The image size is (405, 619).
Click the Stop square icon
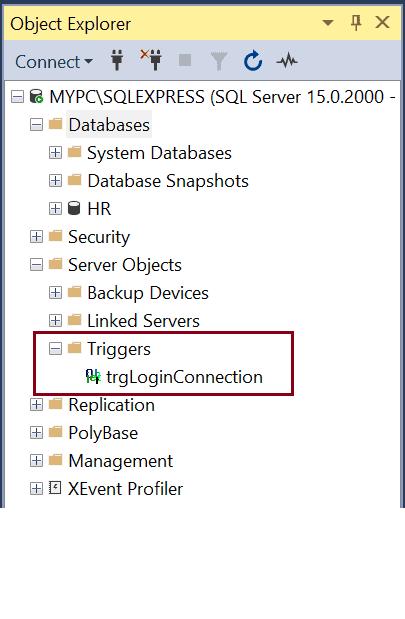[x=185, y=61]
